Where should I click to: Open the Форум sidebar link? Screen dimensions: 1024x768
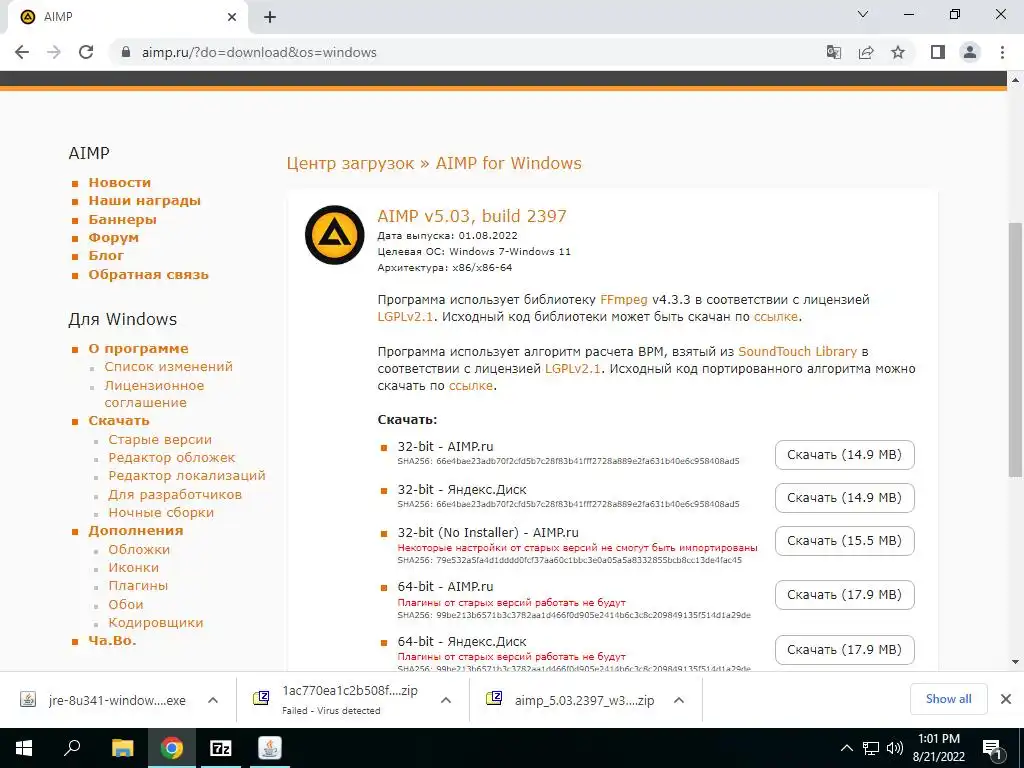(114, 238)
